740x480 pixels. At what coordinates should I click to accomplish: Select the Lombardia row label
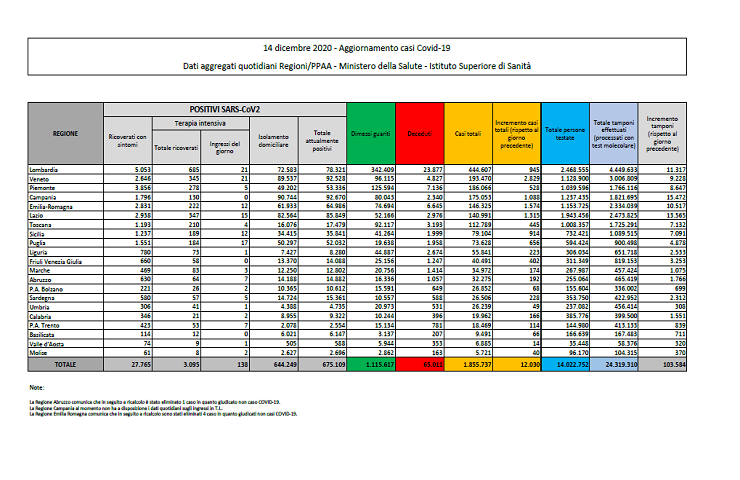(x=45, y=171)
